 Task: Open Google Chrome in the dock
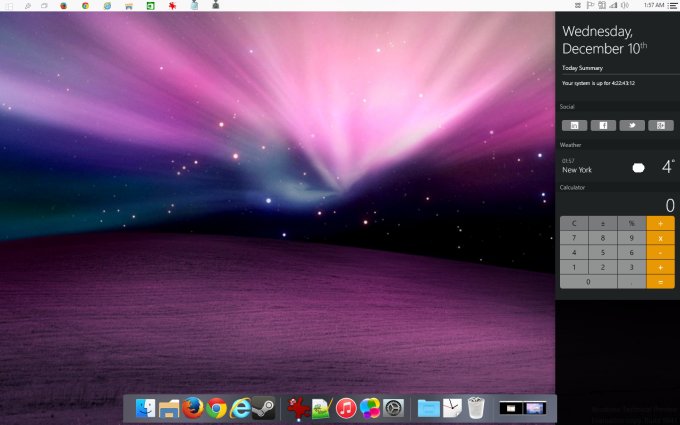(217, 408)
